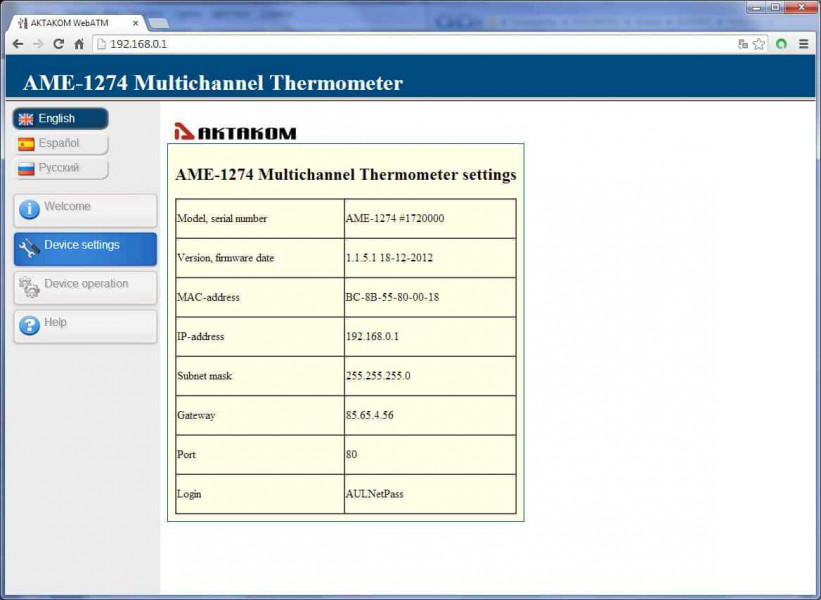This screenshot has width=821, height=600.
Task: Click the 'Login' cell
Action: [x=260, y=494]
